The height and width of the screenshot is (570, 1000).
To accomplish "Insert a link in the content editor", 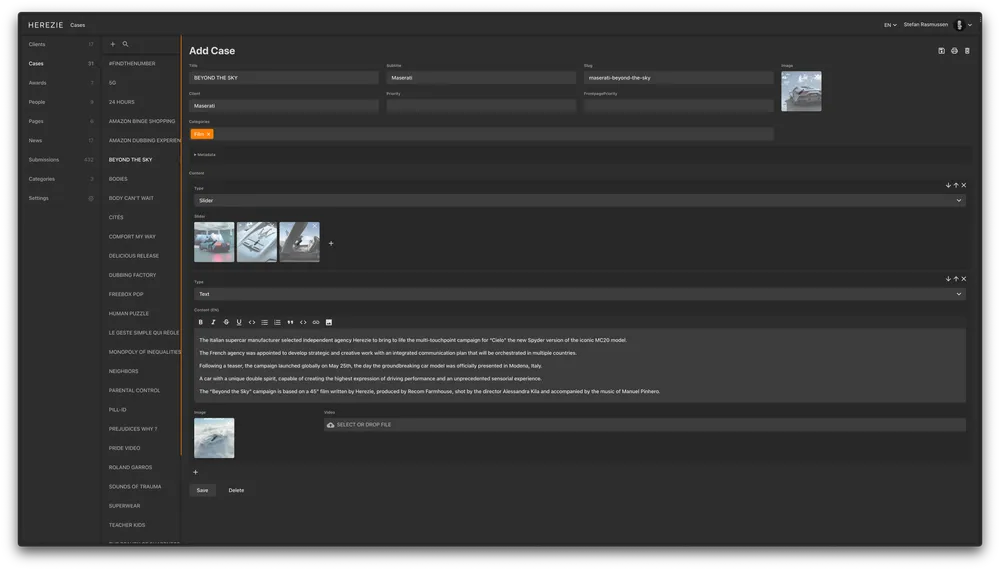I will click(316, 322).
